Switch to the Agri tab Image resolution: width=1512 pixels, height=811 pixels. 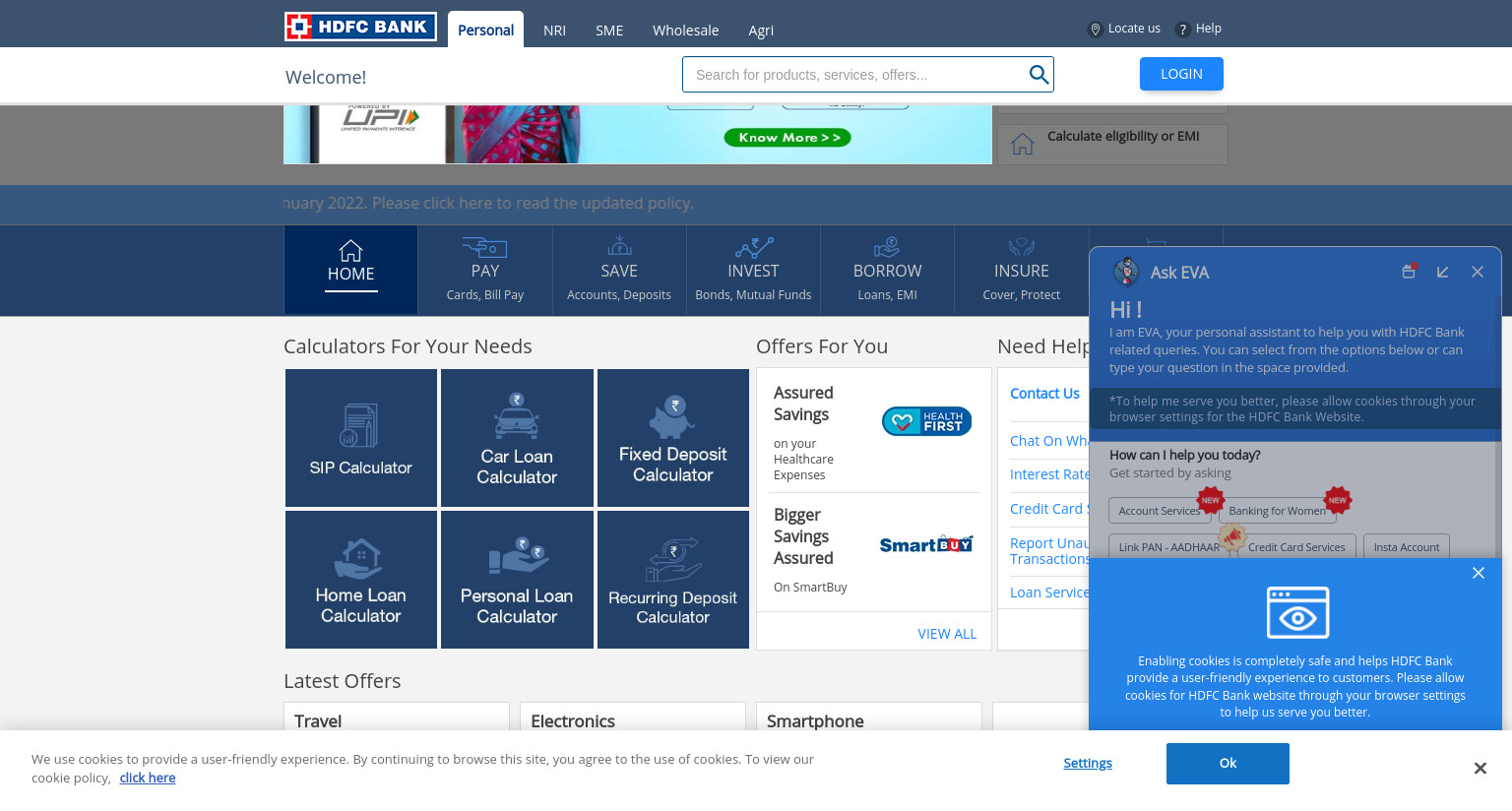click(x=761, y=31)
